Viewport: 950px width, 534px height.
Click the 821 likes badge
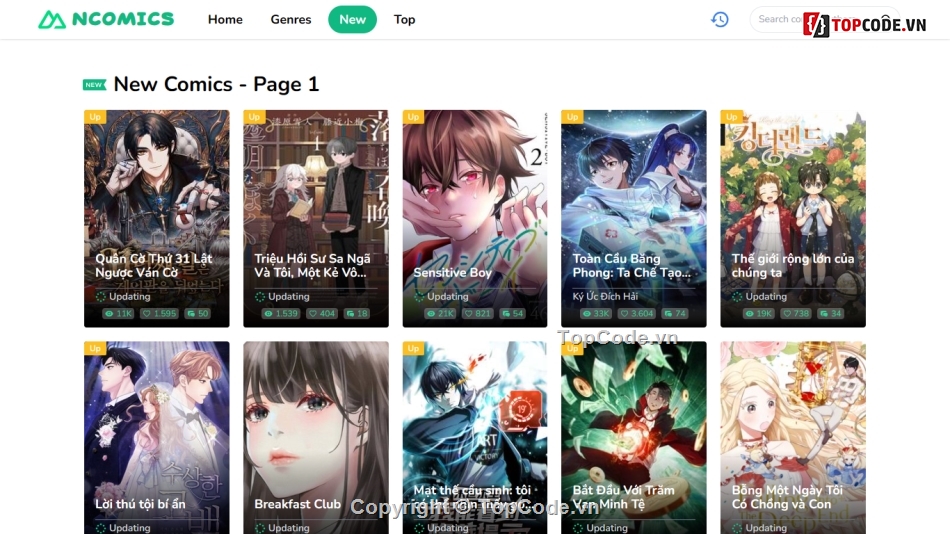click(477, 313)
